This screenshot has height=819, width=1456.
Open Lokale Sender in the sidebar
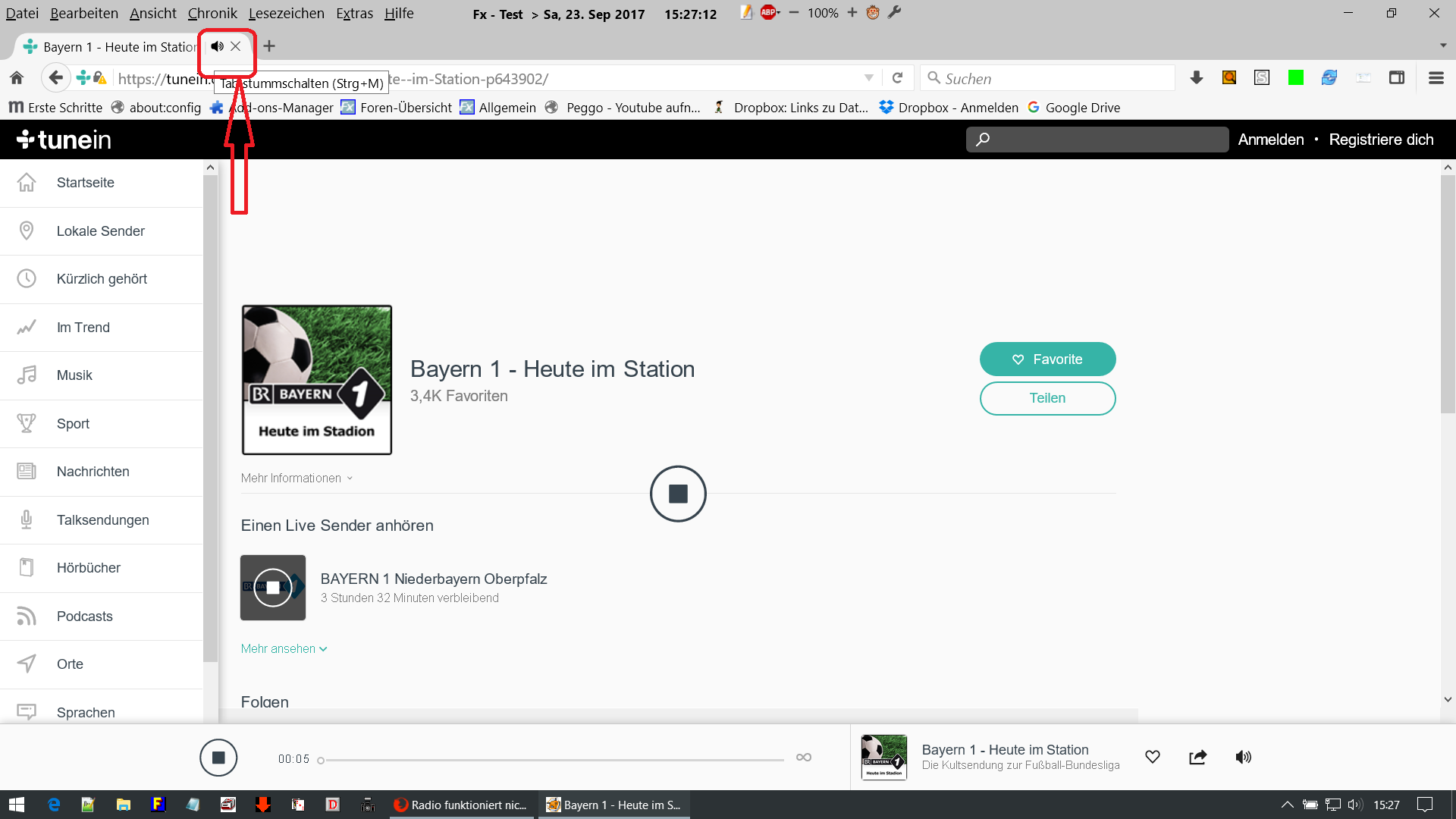[100, 231]
